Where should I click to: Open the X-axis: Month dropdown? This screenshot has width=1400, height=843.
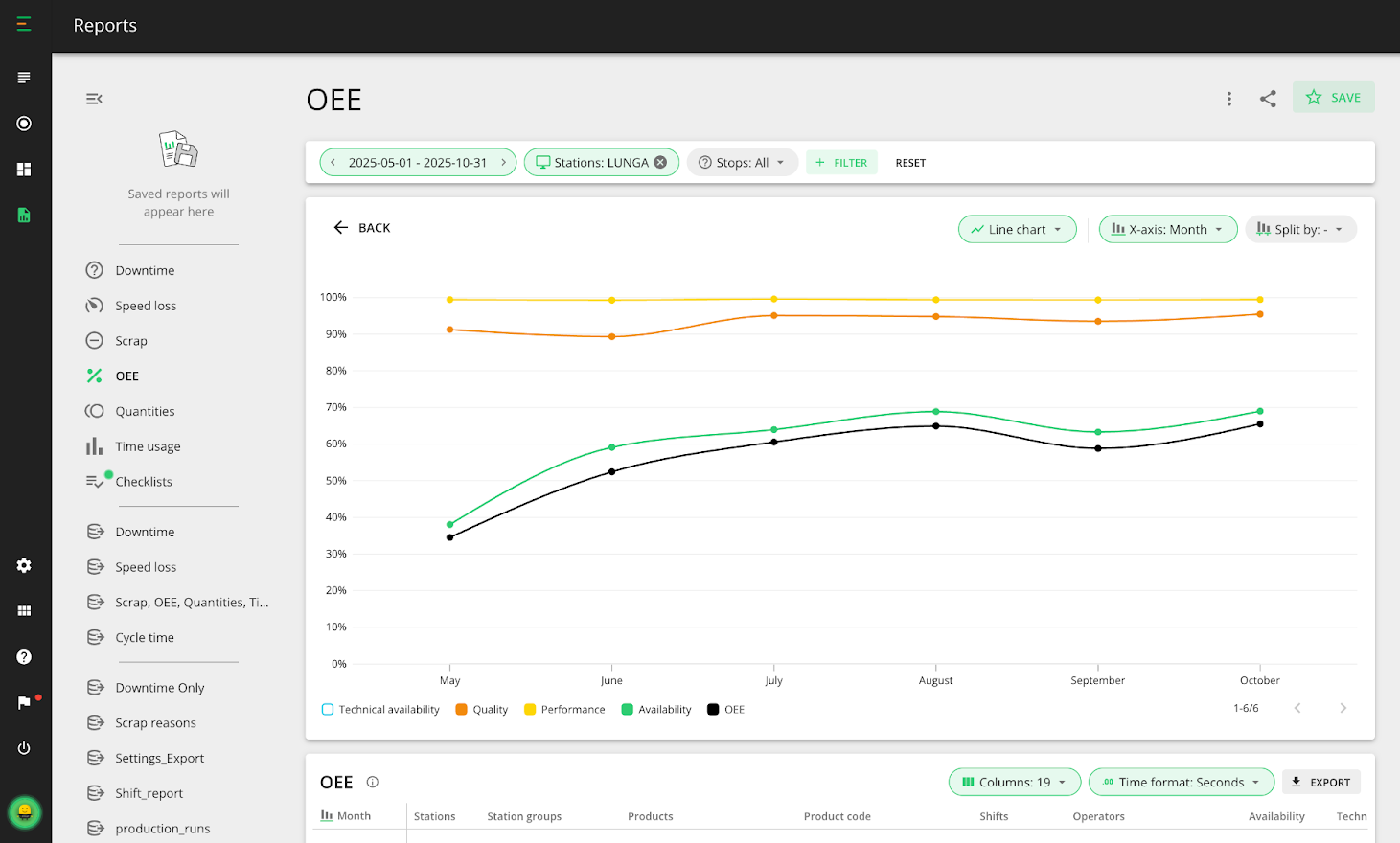tap(1167, 229)
